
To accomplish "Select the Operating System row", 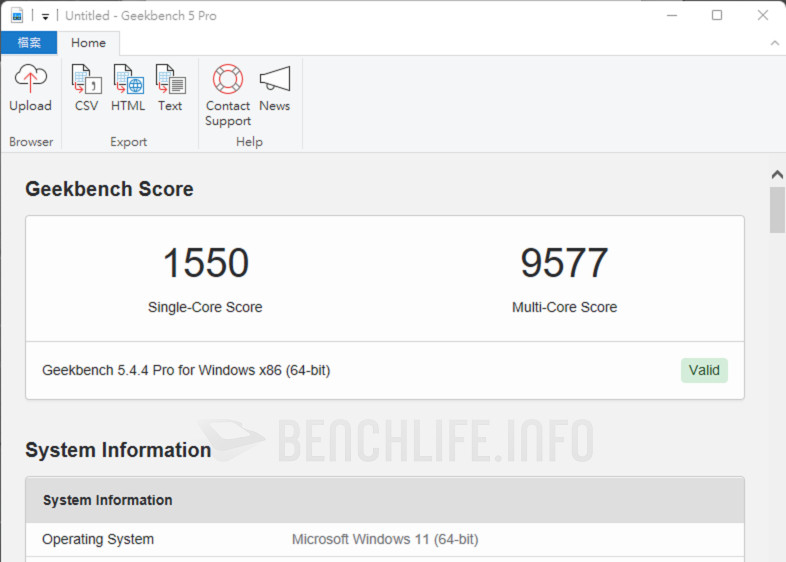I will pos(385,539).
